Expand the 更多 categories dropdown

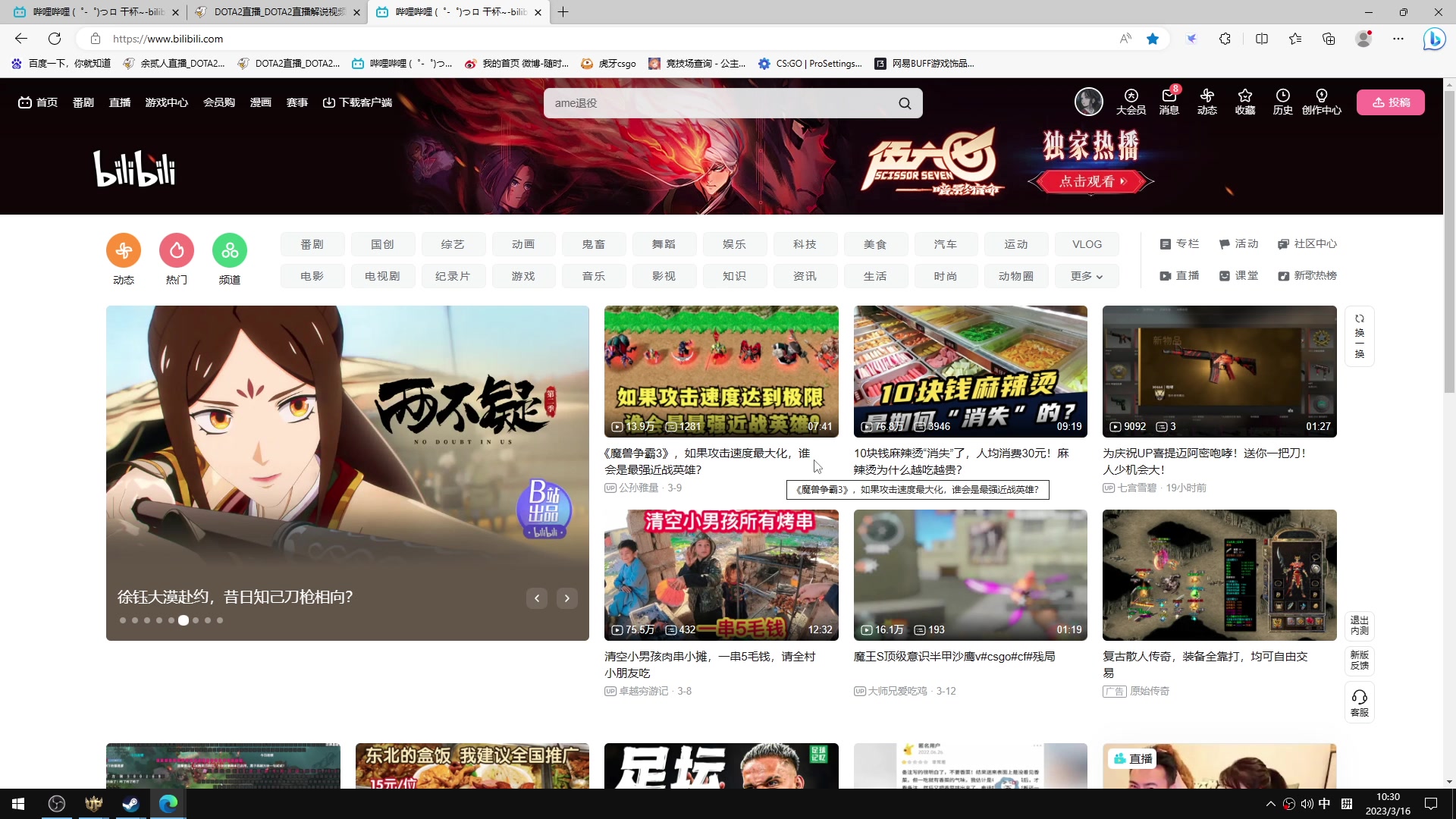pos(1086,276)
